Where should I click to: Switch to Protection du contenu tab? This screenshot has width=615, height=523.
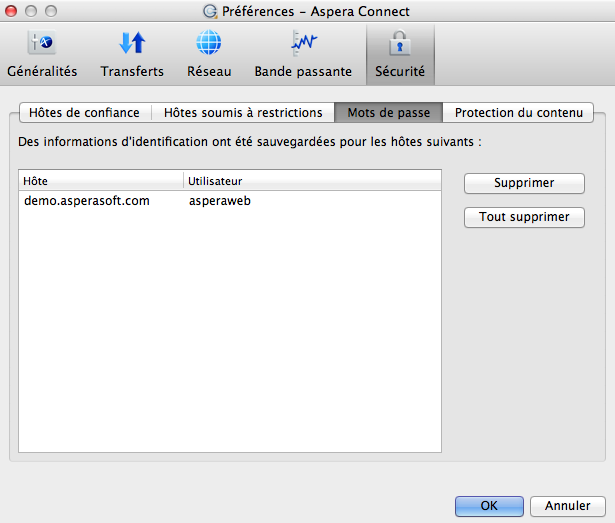click(519, 113)
